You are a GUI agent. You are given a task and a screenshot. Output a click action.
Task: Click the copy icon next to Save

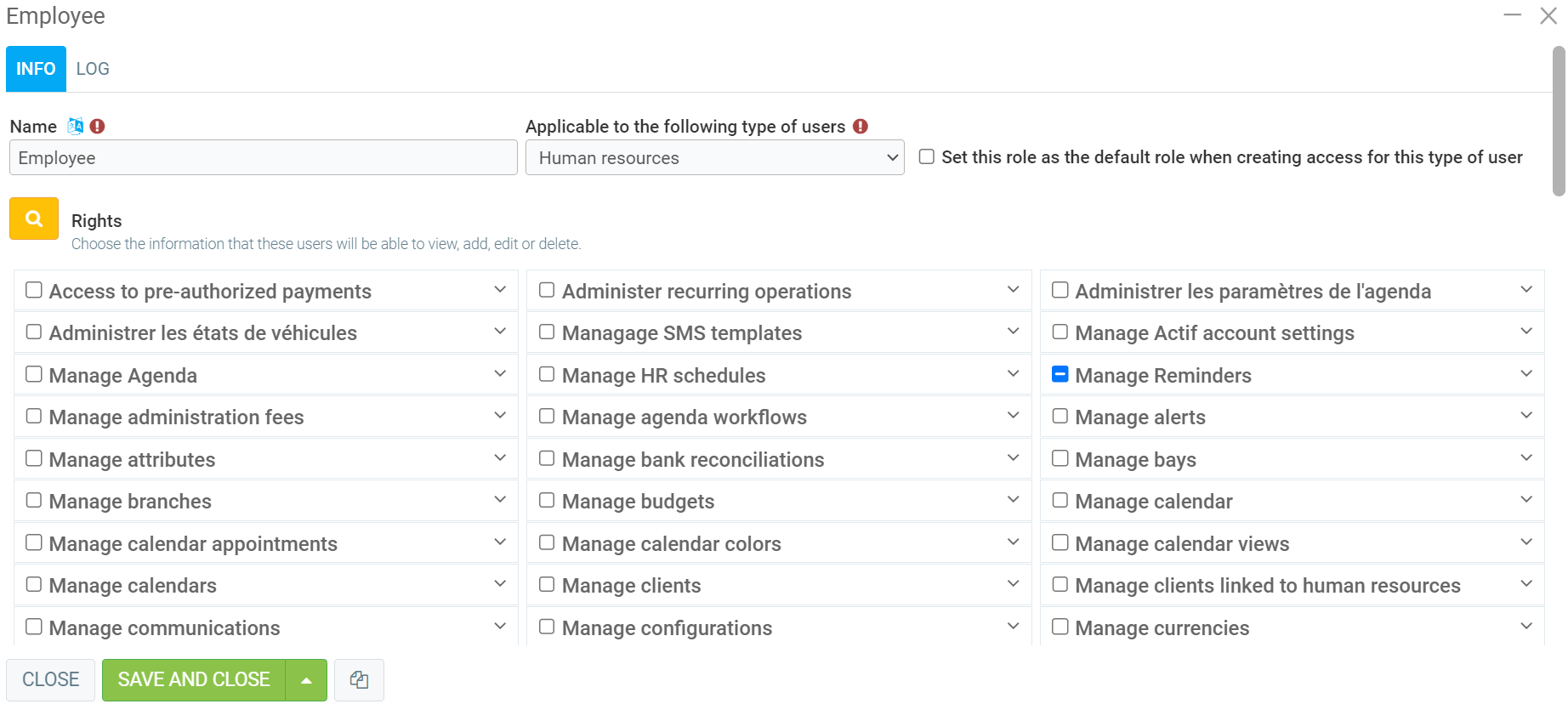click(x=359, y=679)
